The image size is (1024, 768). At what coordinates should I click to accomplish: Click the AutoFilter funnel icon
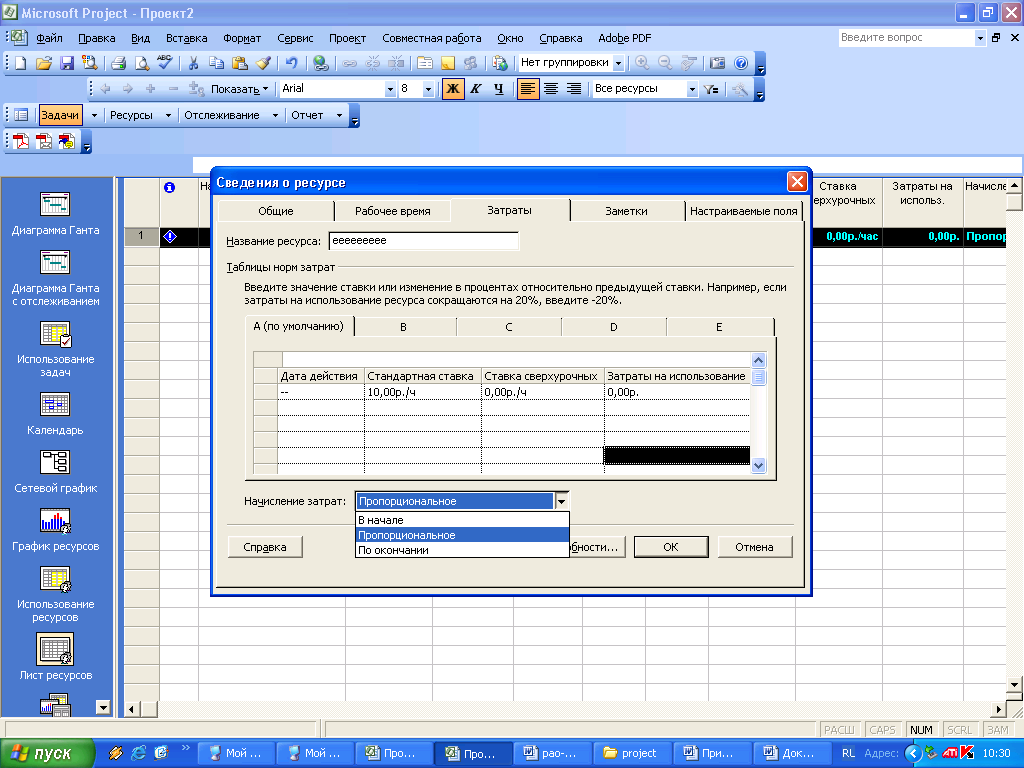(x=711, y=89)
